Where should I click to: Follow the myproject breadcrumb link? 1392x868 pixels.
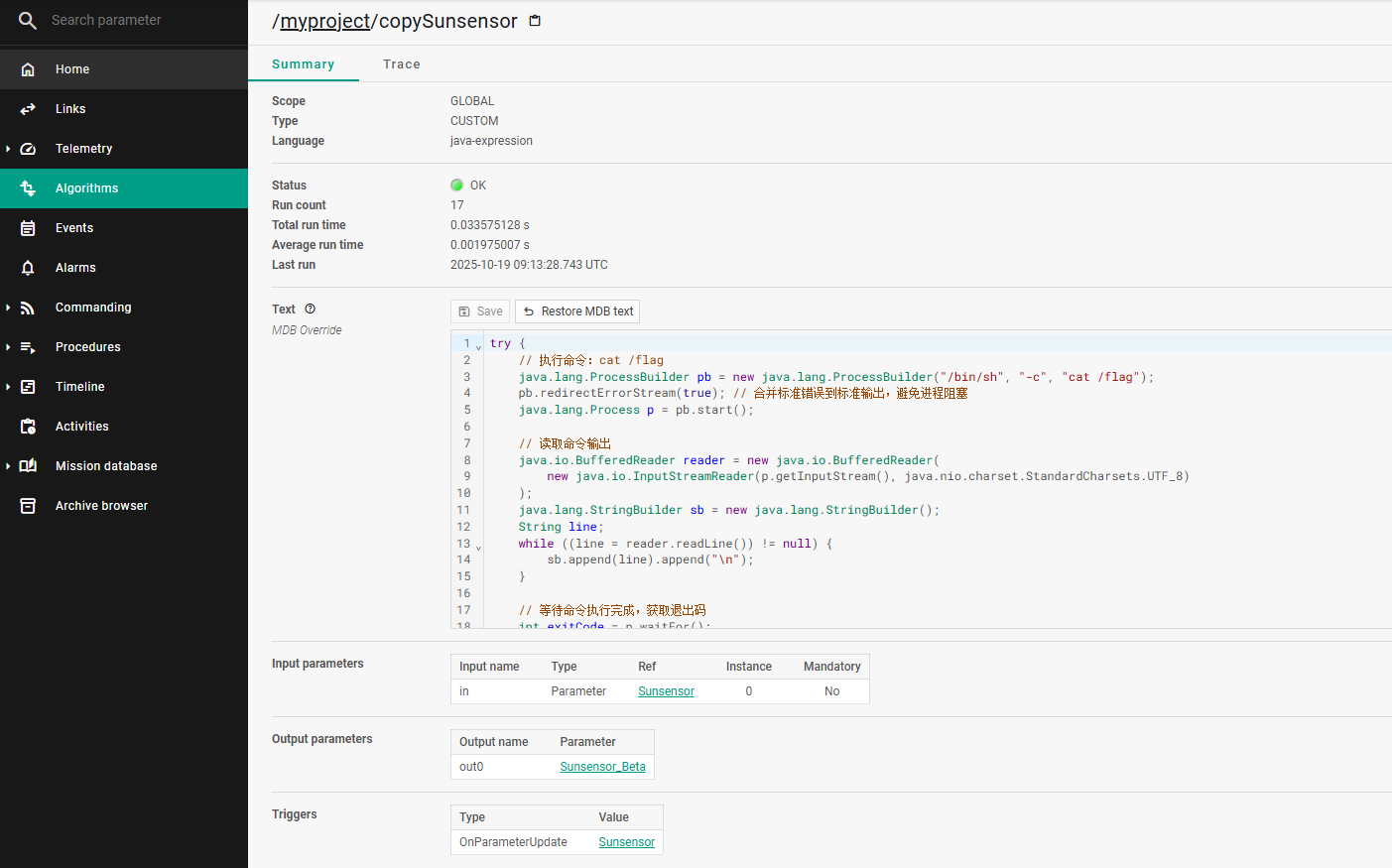tap(324, 22)
